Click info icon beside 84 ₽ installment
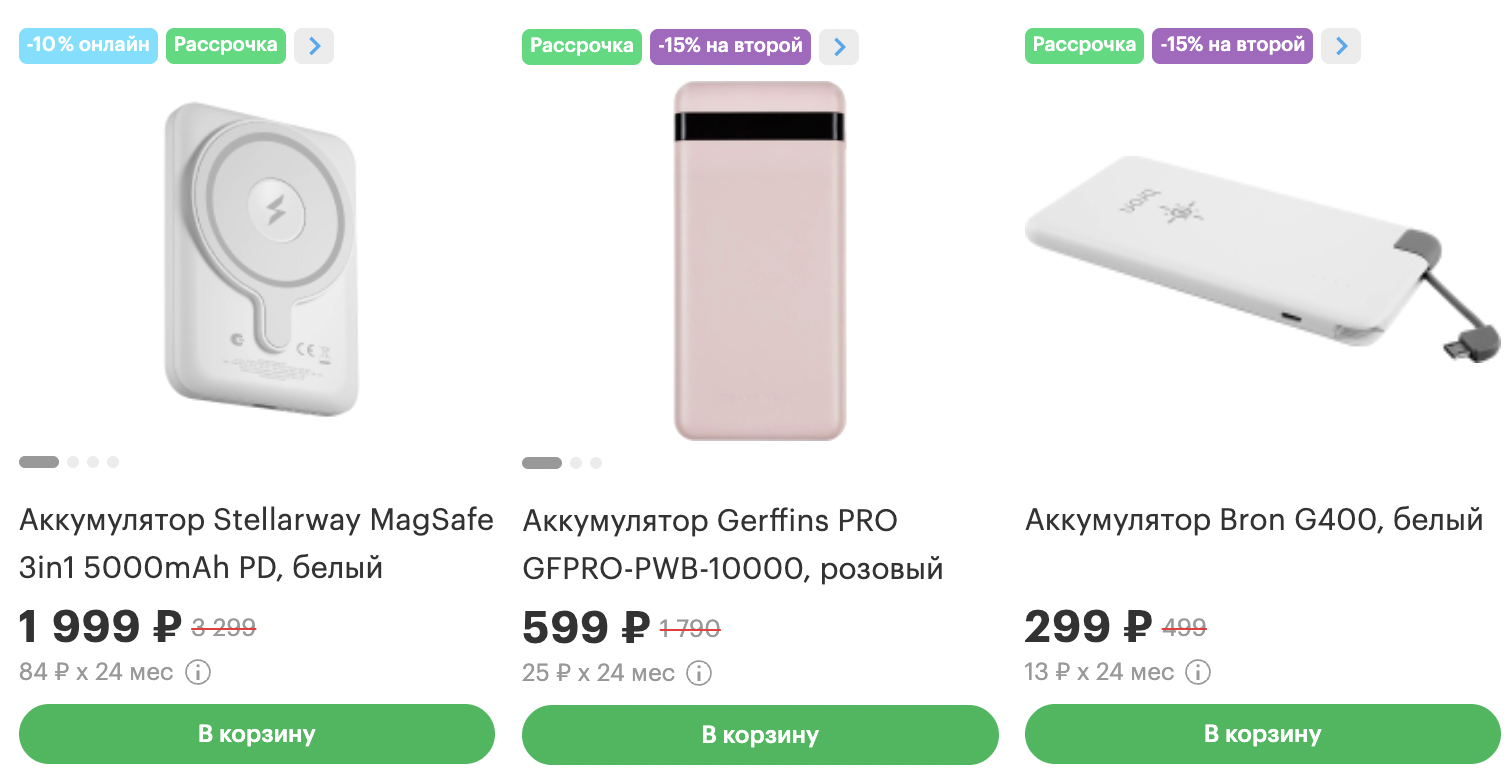Viewport: 1510px width, 772px height. coord(198,673)
